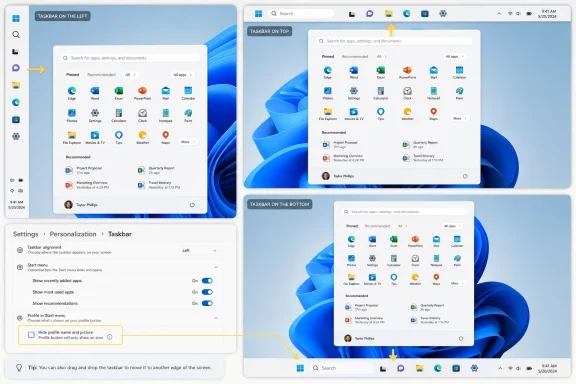Launch Word from the left-taskbar Start menu
576x384 pixels.
95,93
